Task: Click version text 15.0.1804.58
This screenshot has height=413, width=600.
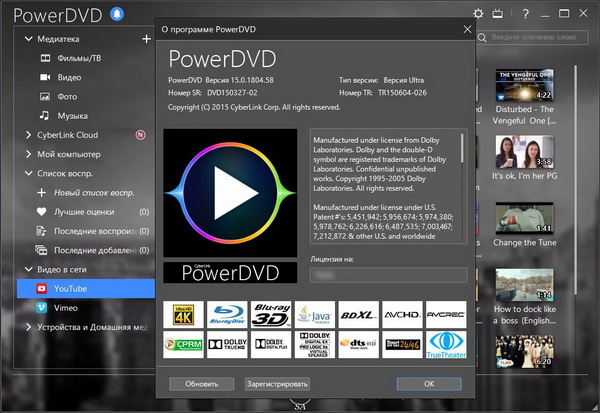Action: pyautogui.click(x=251, y=80)
